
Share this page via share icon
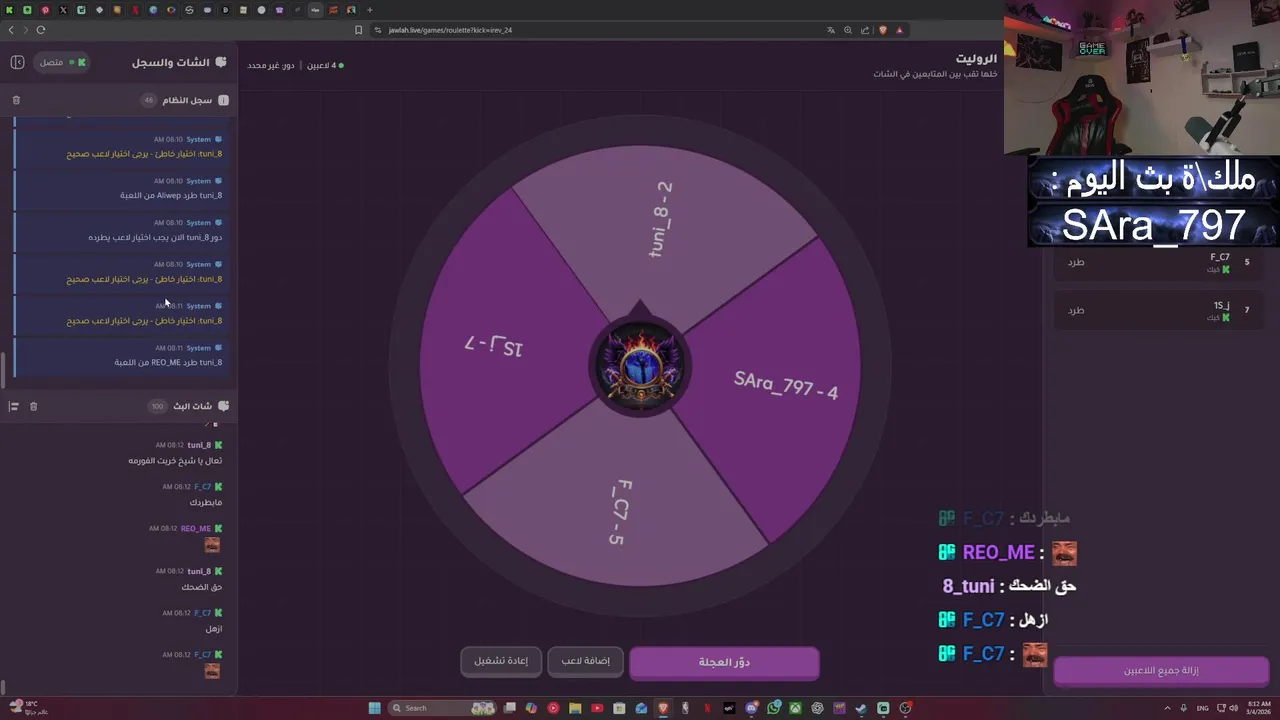coord(863,30)
